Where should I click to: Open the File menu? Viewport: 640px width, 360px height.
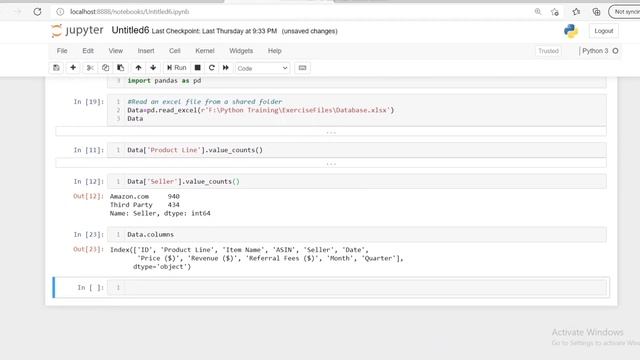[x=62, y=51]
